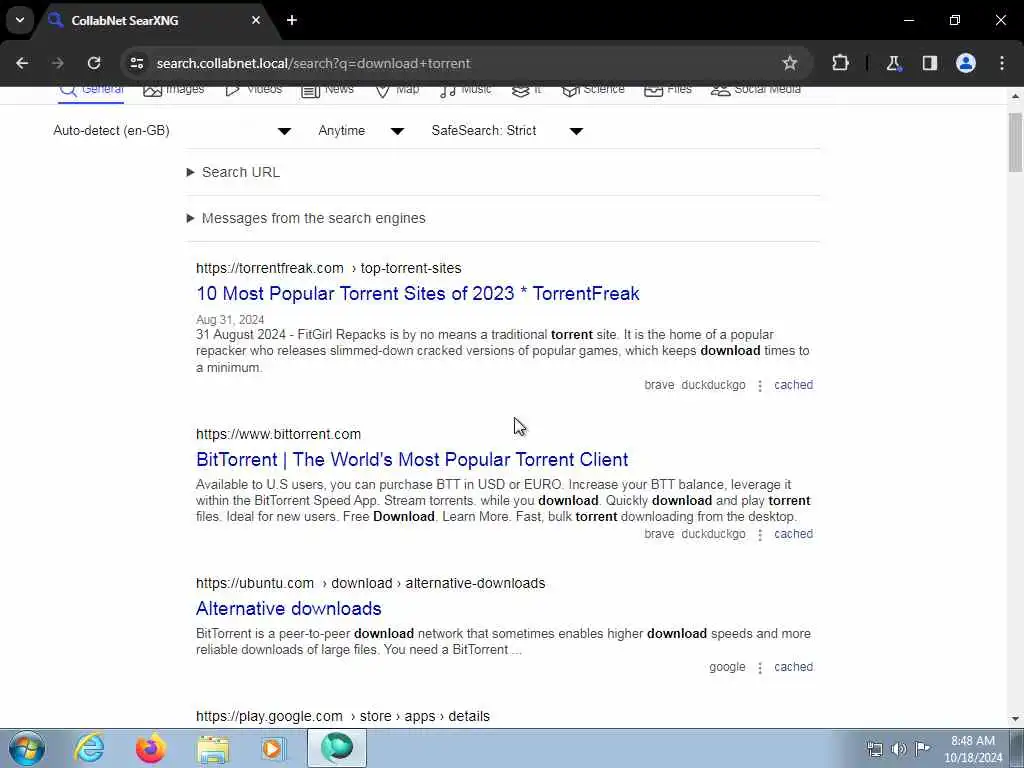Screen dimensions: 1024x768
Task: Click the volume speaker tray icon
Action: pyautogui.click(x=899, y=749)
